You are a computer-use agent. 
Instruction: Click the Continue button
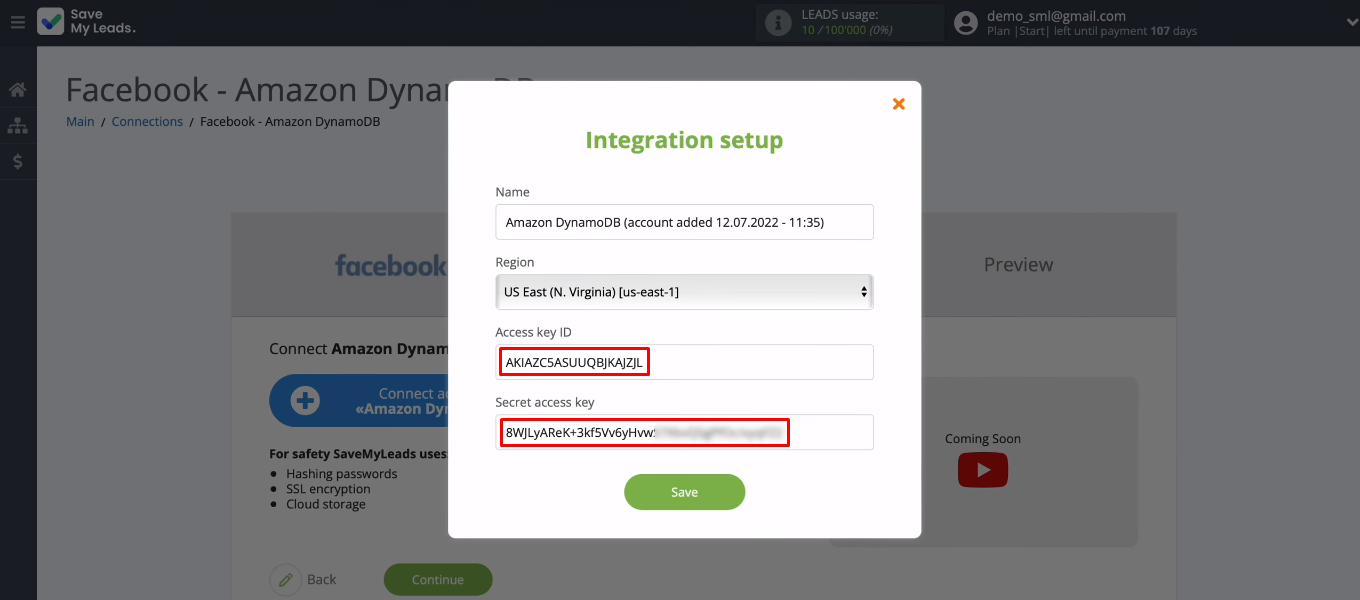coord(438,580)
